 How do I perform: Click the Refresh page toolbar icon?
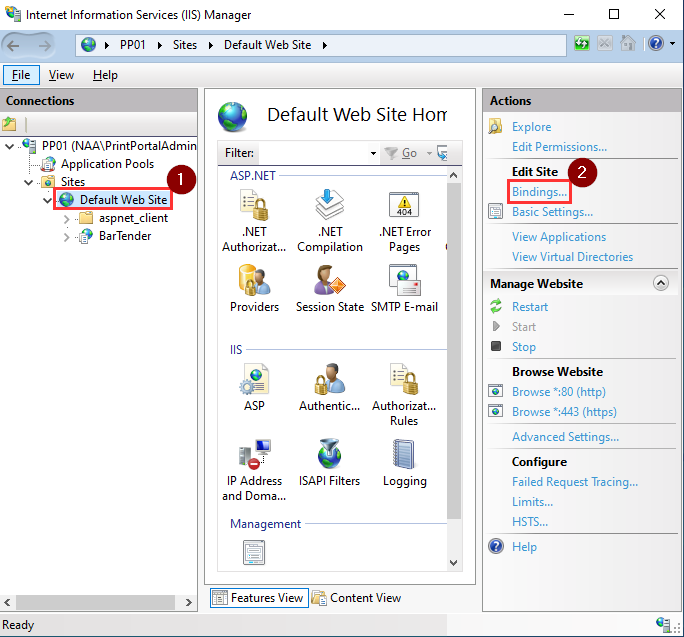[582, 44]
